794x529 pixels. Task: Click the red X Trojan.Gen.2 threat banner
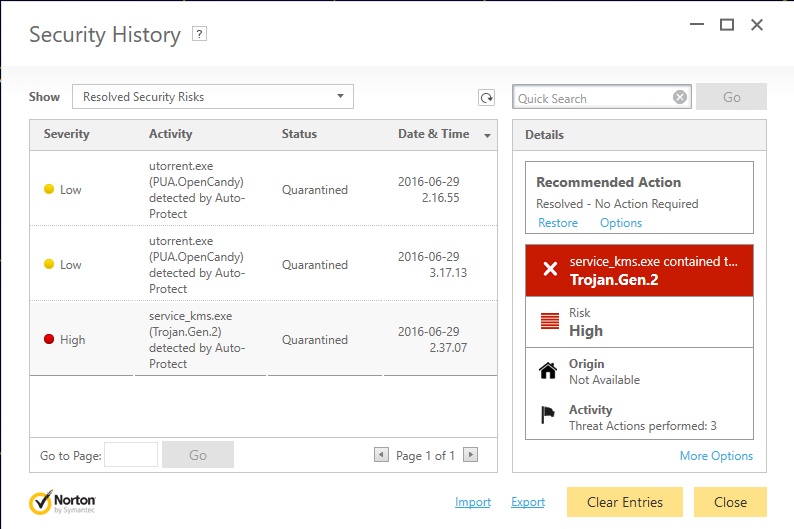[x=639, y=270]
